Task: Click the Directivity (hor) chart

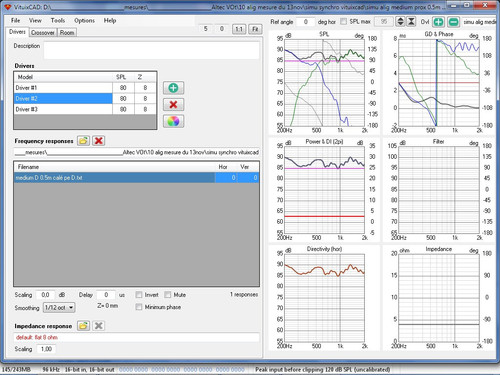Action: pos(324,297)
